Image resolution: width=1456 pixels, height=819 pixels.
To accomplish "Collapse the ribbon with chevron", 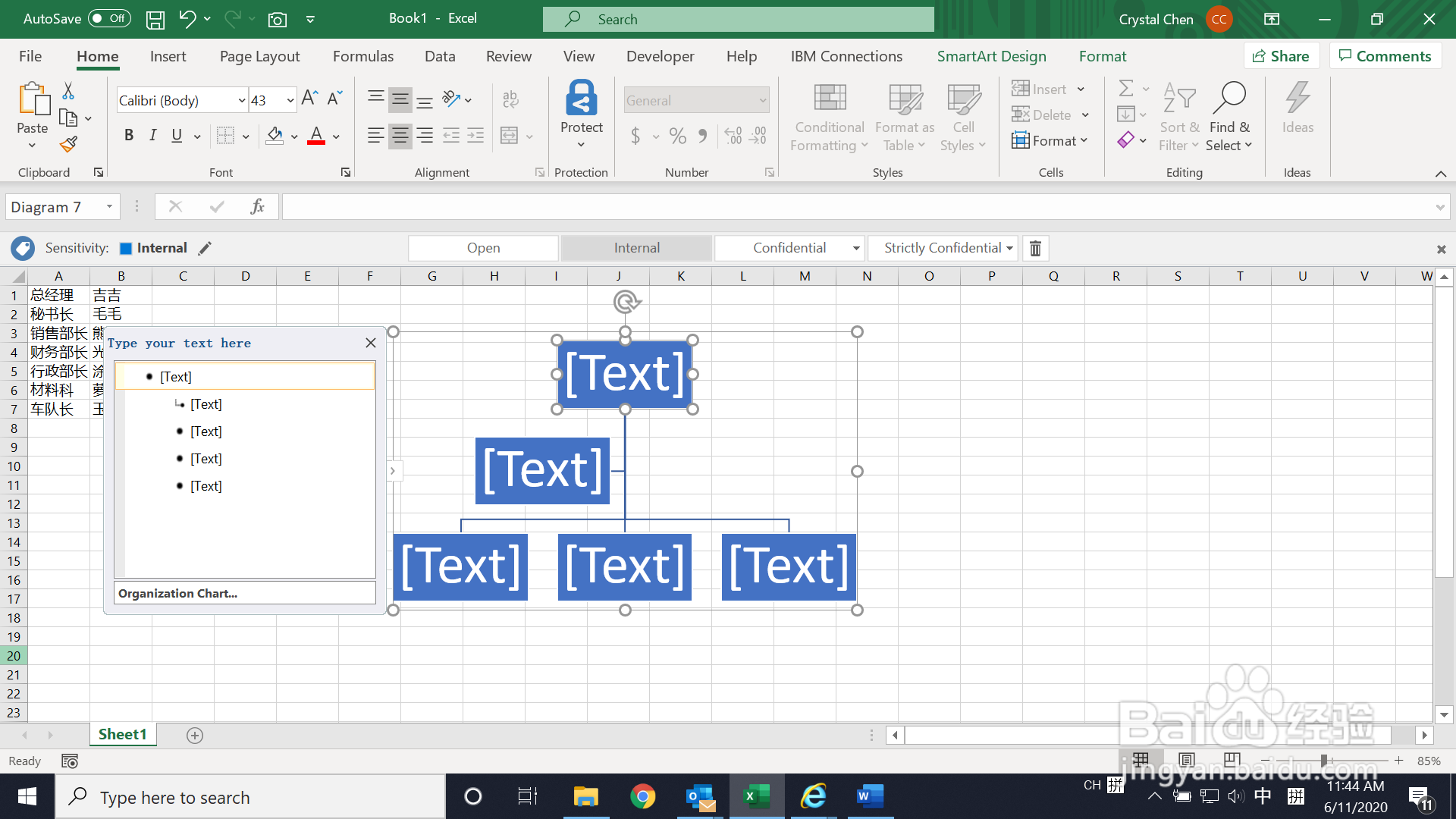I will (x=1440, y=174).
